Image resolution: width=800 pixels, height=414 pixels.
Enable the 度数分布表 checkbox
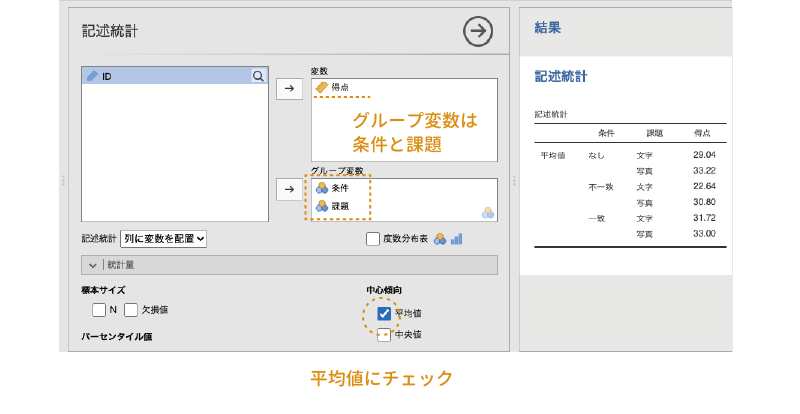coord(373,239)
